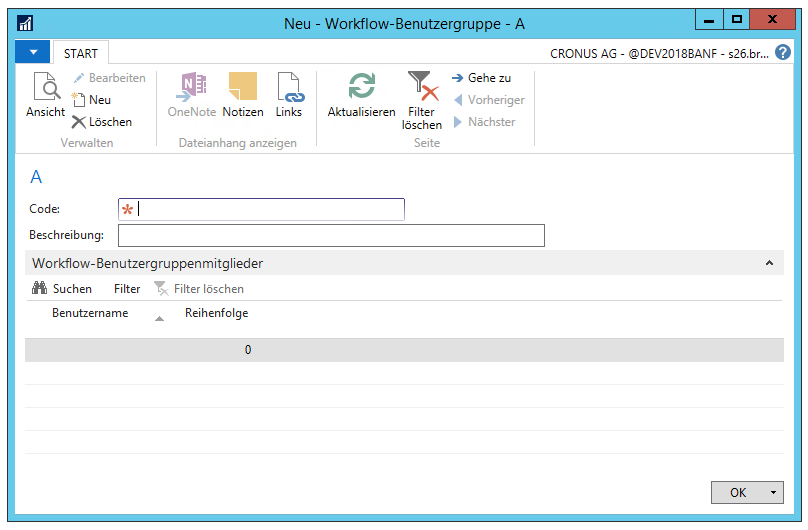This screenshot has width=808, height=530.
Task: Open the OK button dropdown arrow
Action: 773,492
